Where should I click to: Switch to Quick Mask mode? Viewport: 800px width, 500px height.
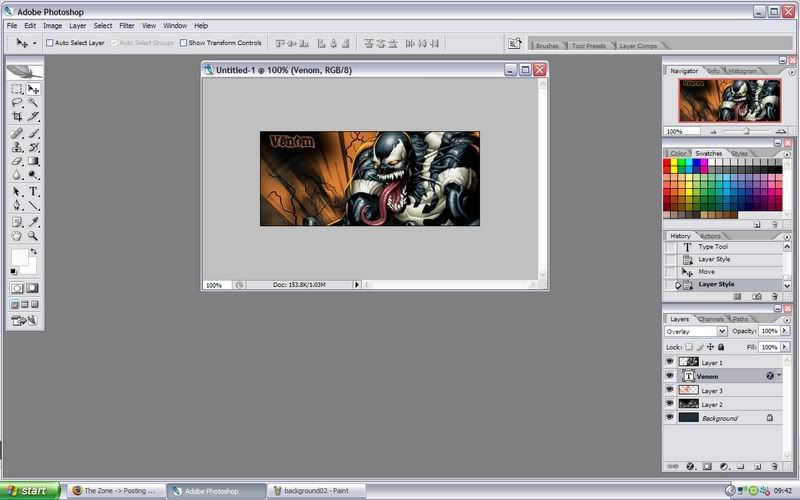coord(32,288)
